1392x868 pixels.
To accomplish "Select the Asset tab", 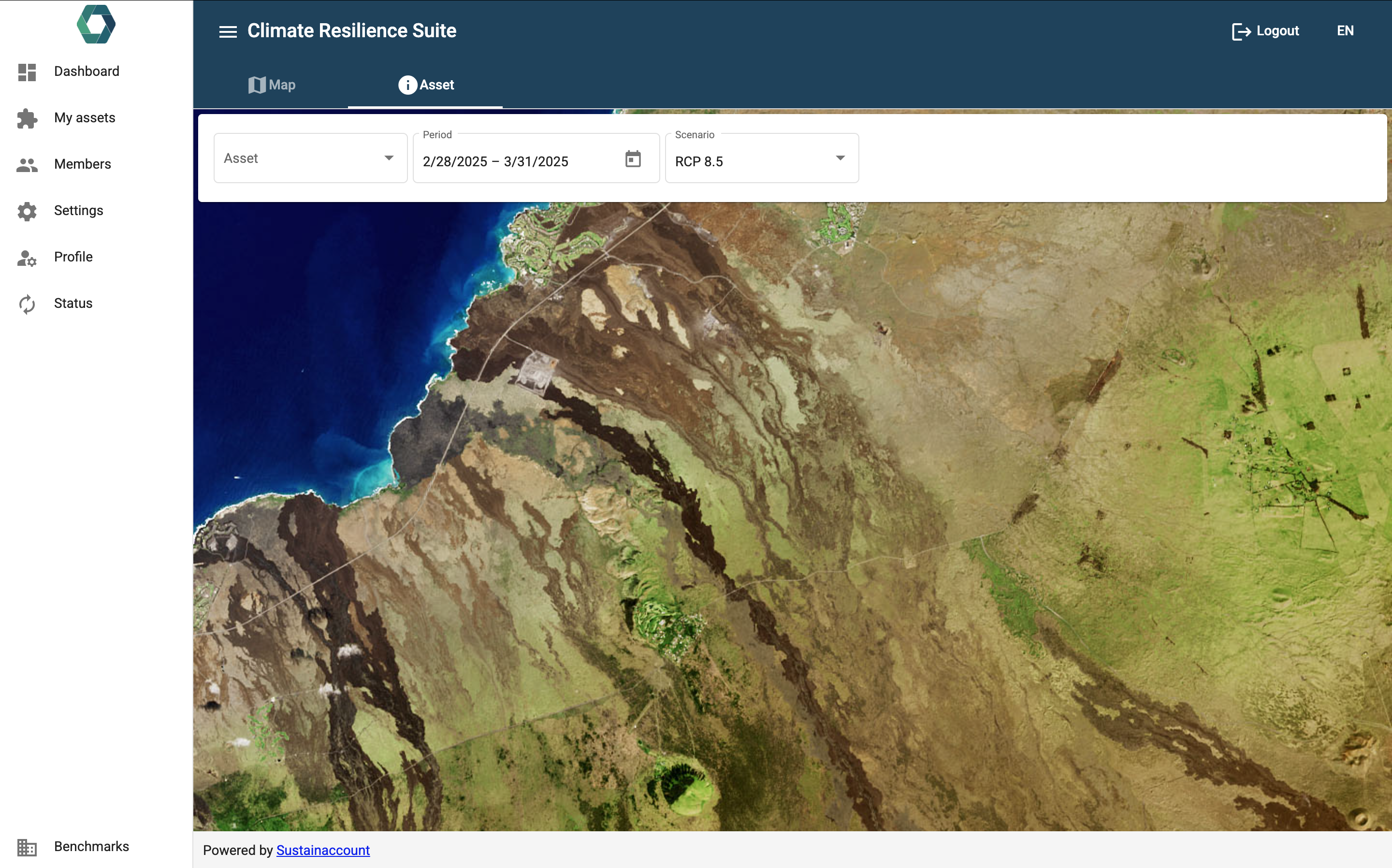I will click(x=426, y=85).
